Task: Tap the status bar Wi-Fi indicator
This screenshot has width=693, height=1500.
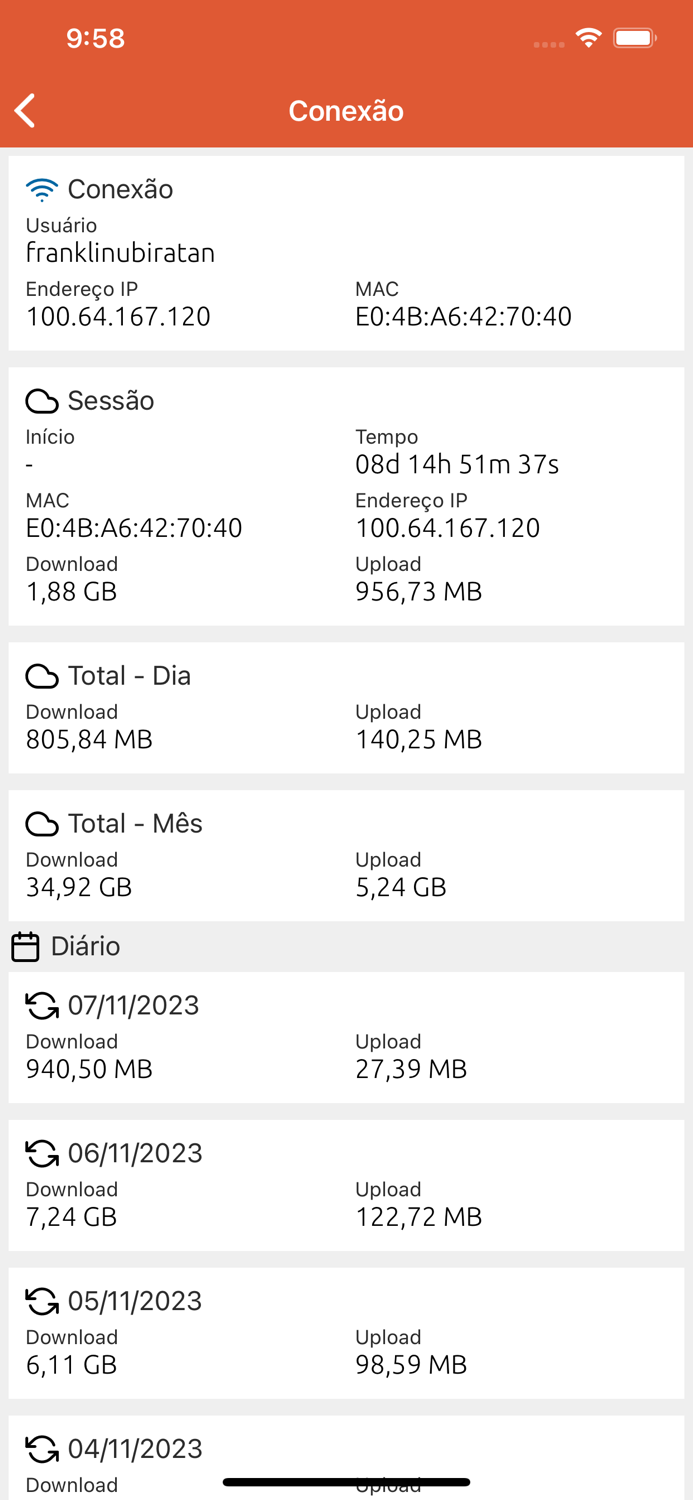Action: 588,38
